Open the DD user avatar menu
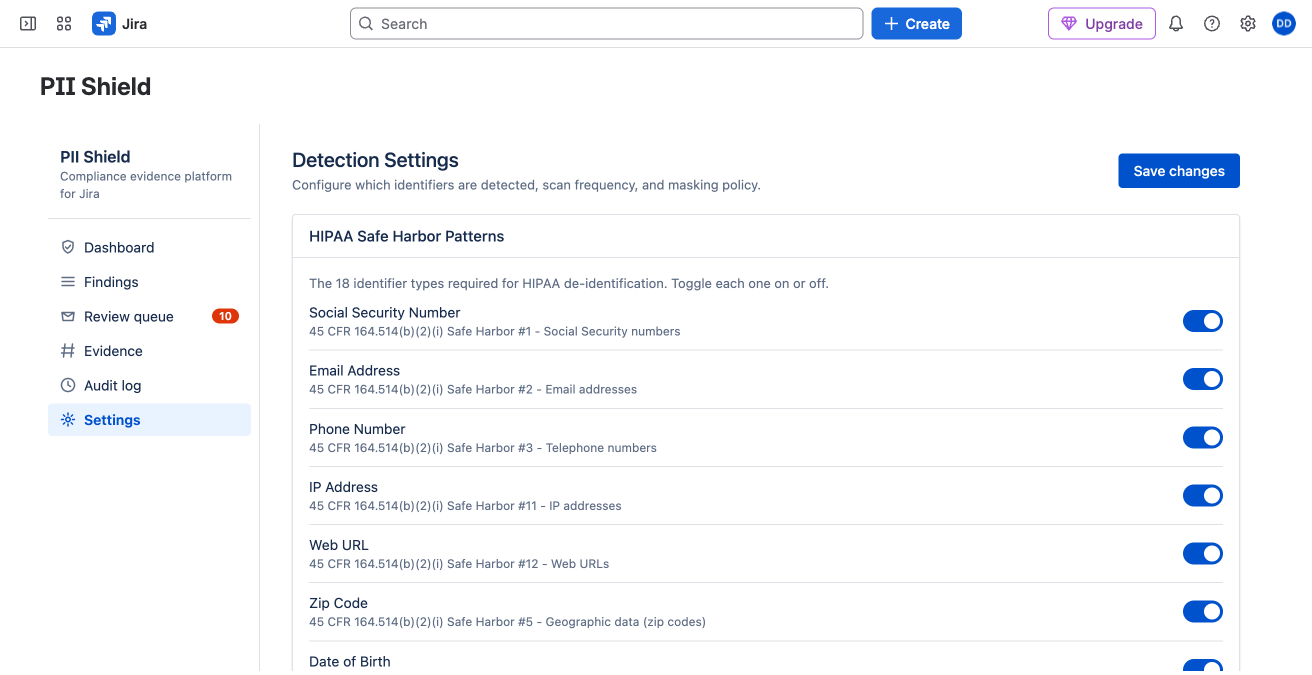This screenshot has width=1312, height=675. pos(1284,24)
